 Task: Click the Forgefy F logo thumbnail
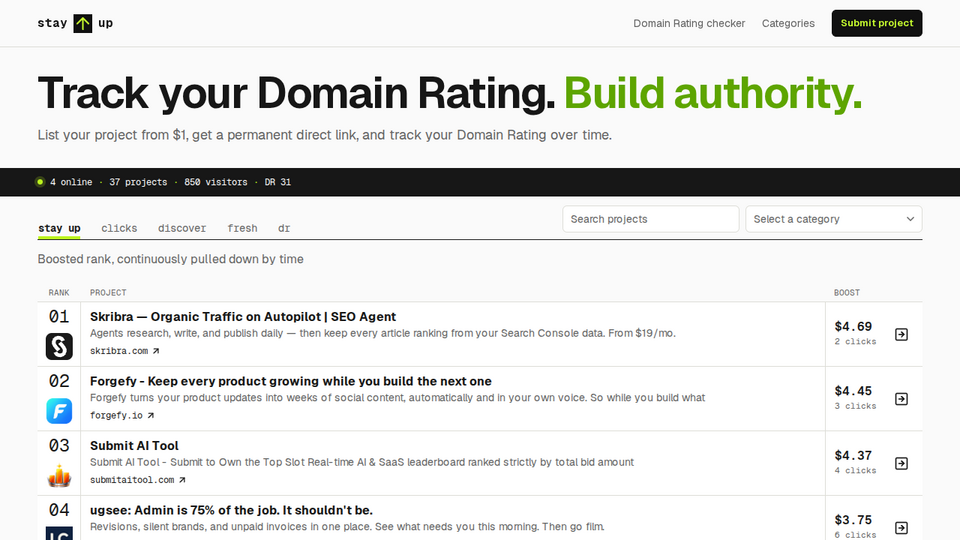[59, 411]
